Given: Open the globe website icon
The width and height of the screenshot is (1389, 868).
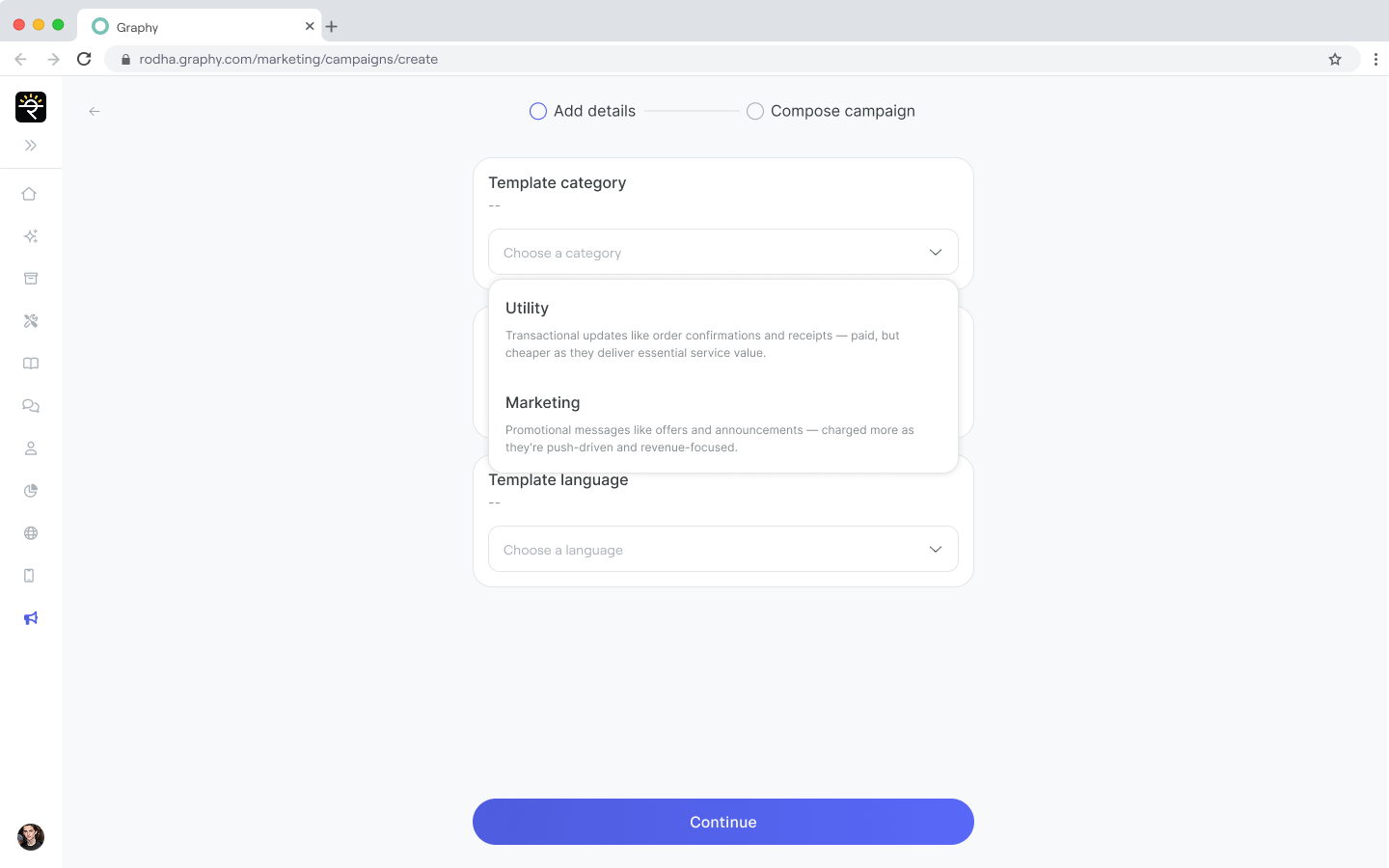Looking at the screenshot, I should tap(30, 533).
